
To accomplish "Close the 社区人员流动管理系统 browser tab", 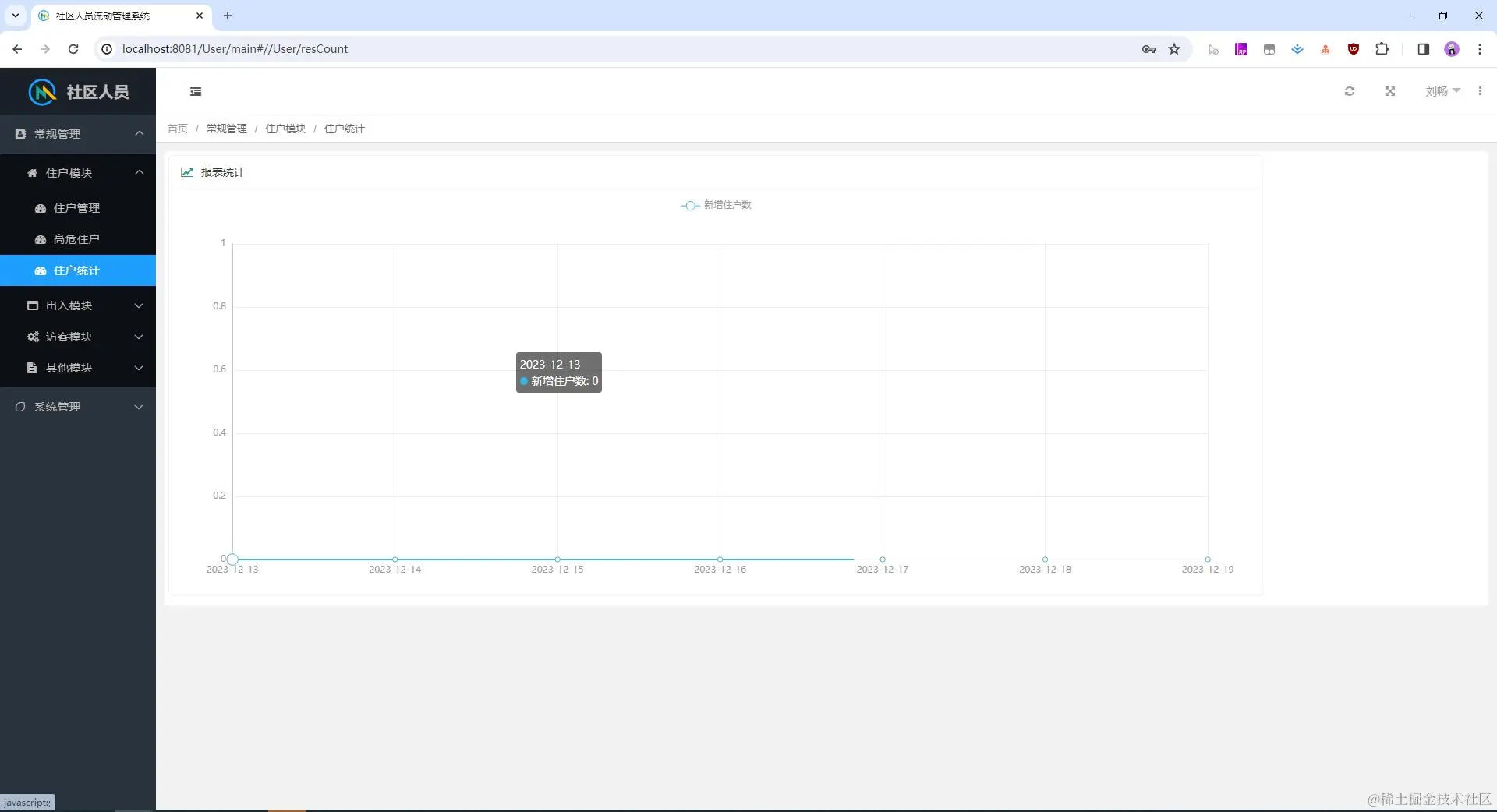I will click(x=200, y=16).
